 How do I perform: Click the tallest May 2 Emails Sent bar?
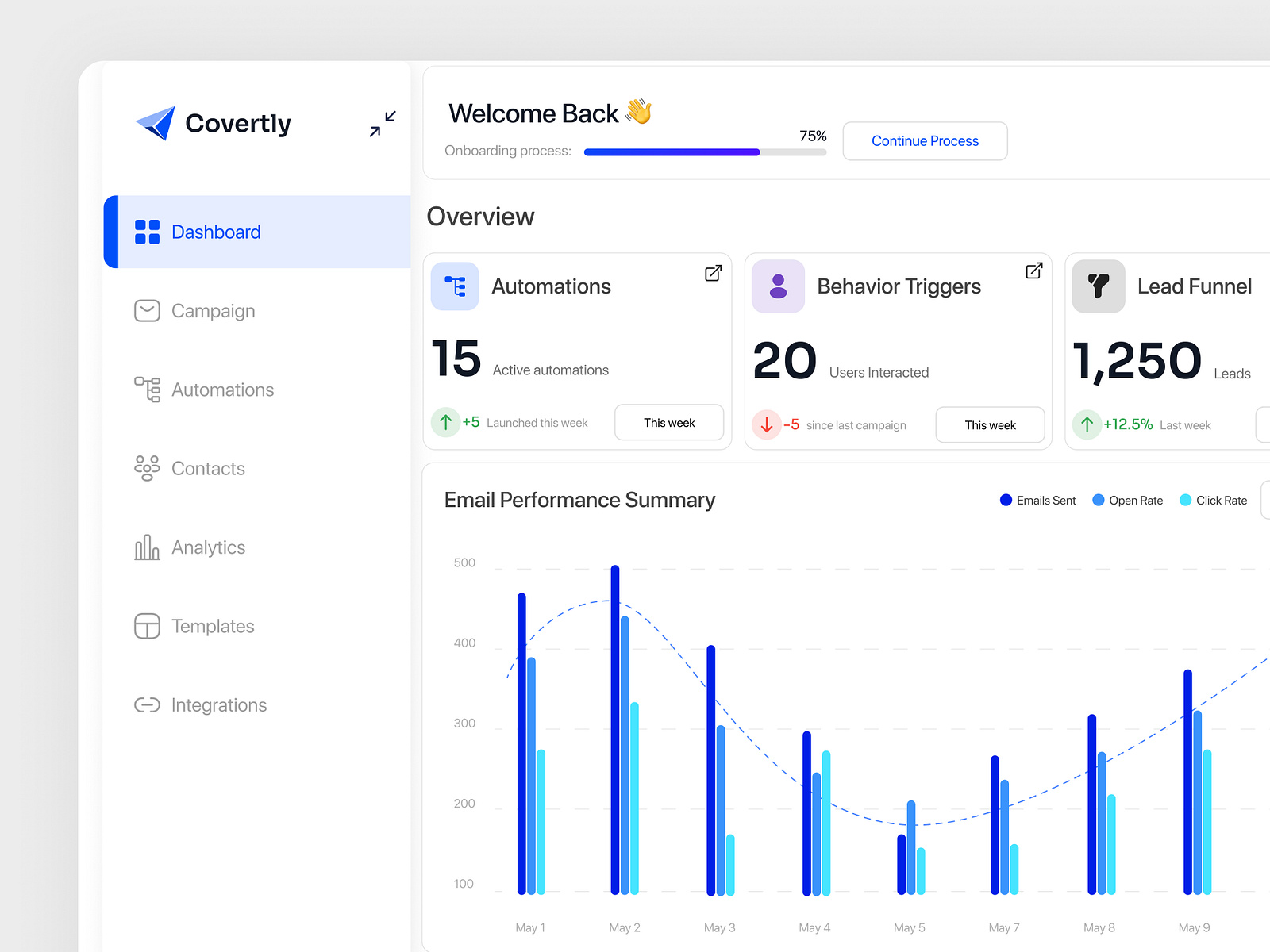point(615,730)
